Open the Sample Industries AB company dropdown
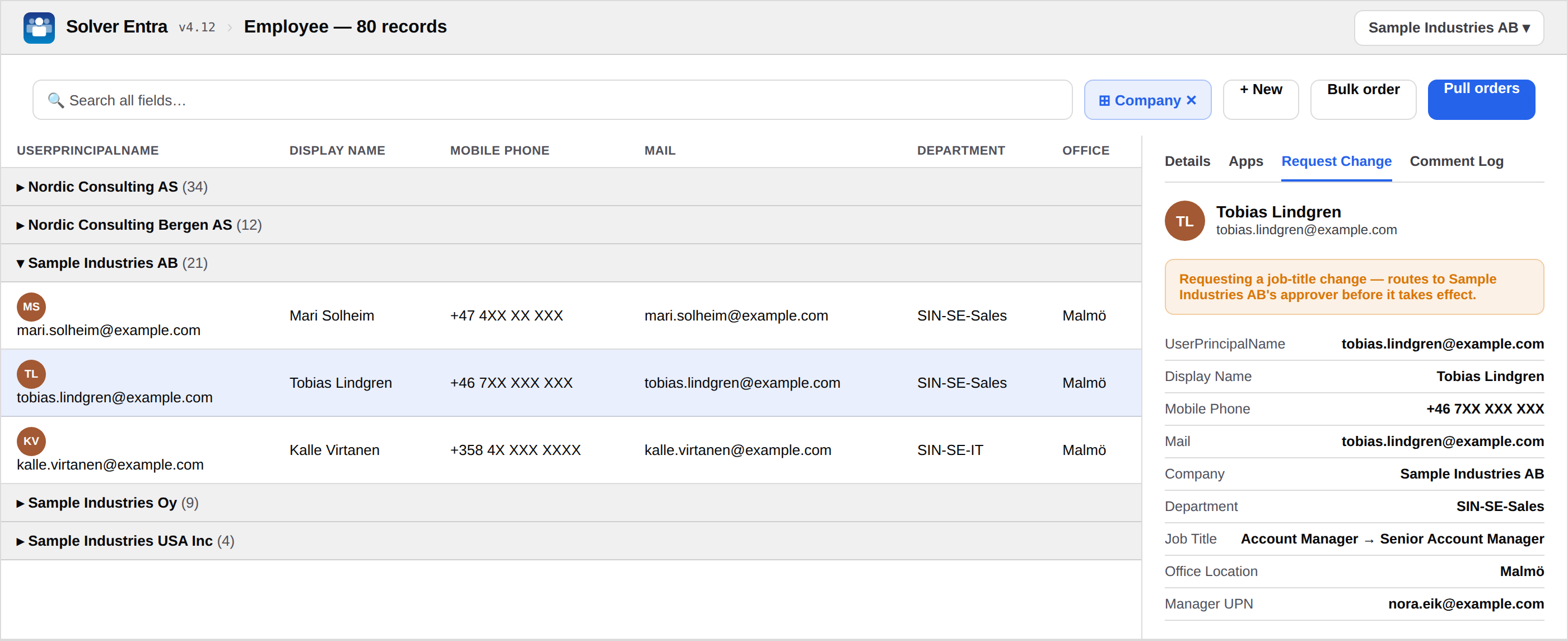This screenshot has height=641, width=1568. [1448, 27]
